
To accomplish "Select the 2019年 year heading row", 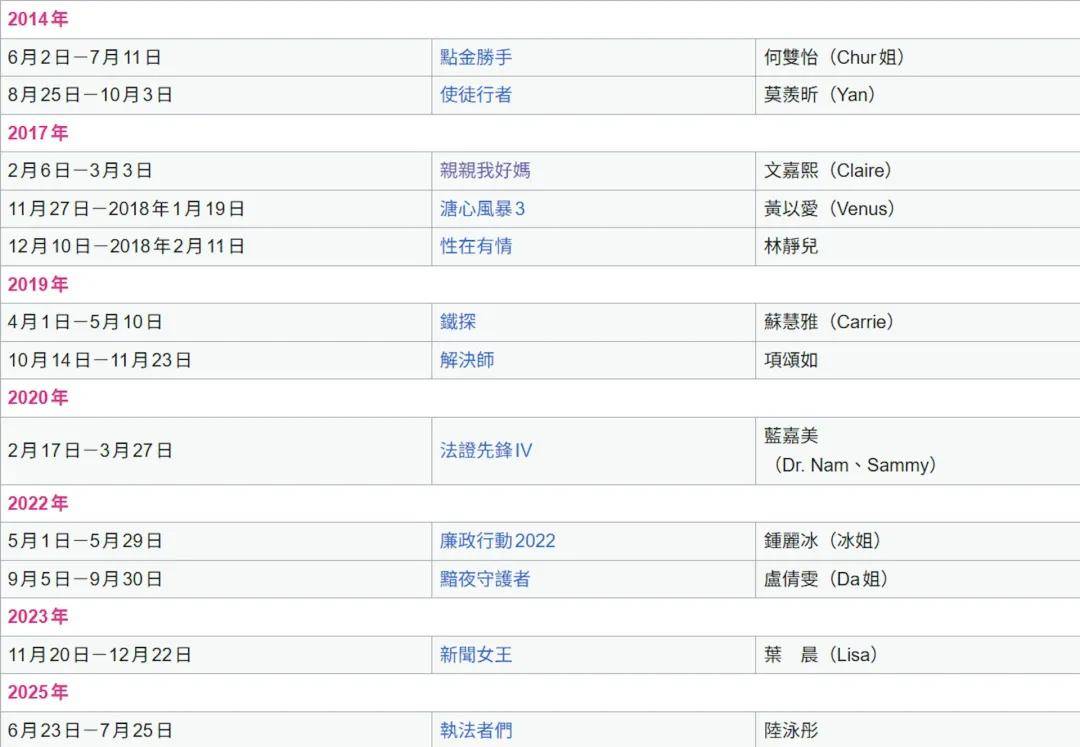I will tap(38, 285).
